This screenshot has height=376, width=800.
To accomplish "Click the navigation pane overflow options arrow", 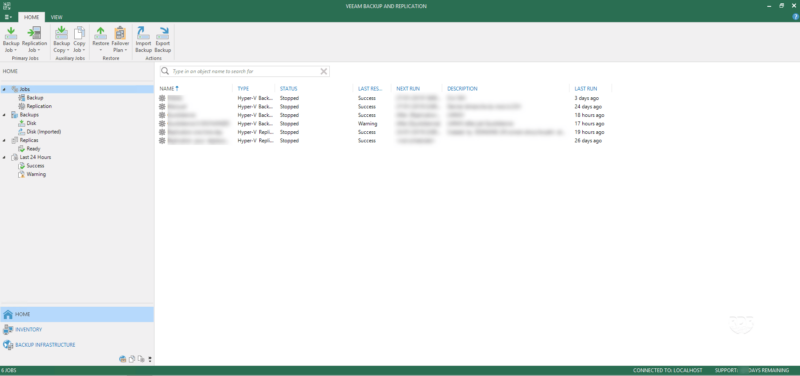I will pos(150,360).
